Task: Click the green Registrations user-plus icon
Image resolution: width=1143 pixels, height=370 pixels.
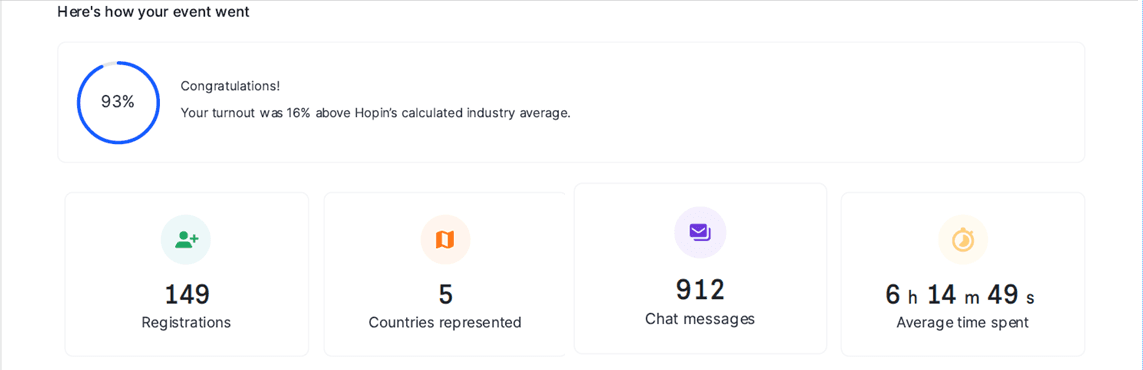Action: click(x=186, y=239)
